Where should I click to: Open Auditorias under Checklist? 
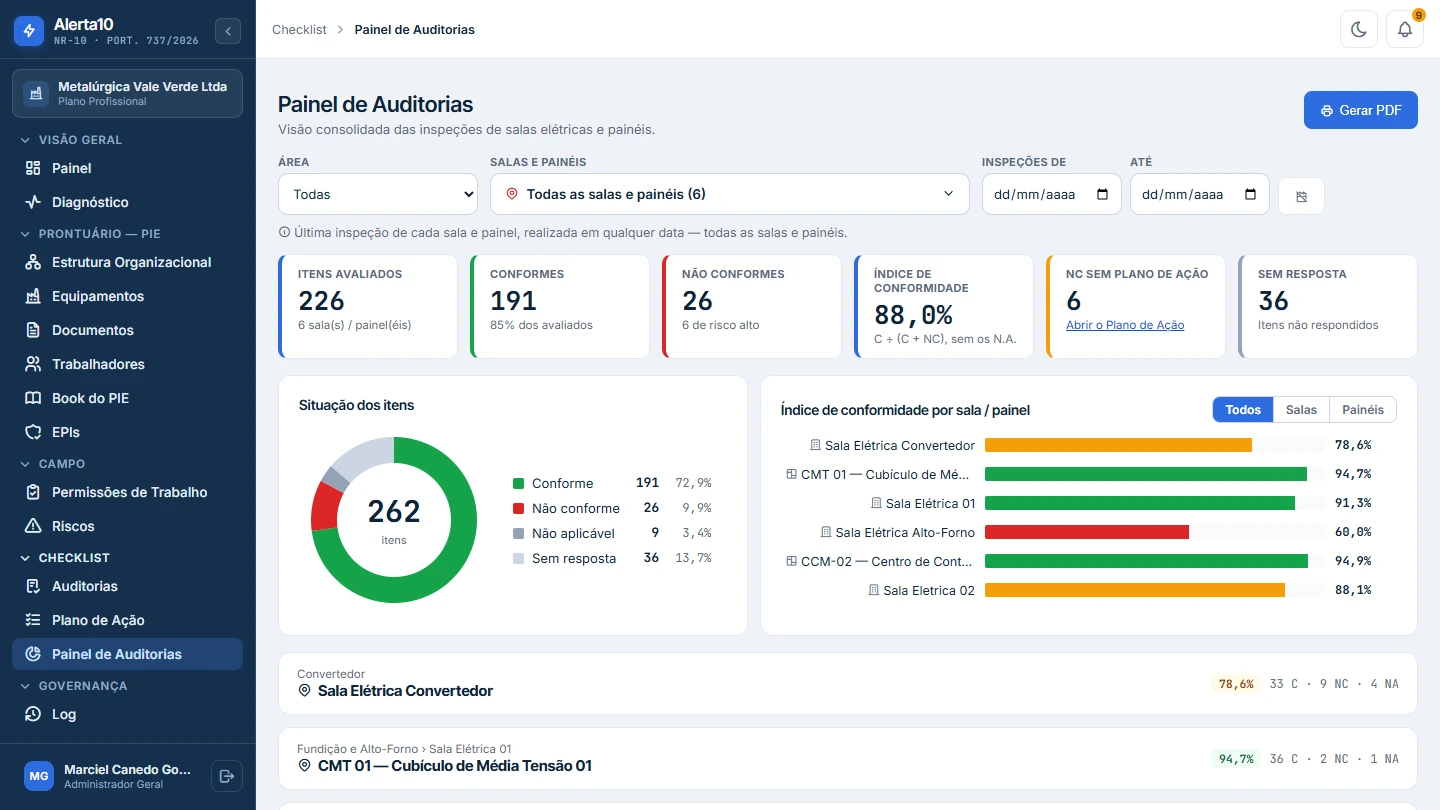pos(127,586)
